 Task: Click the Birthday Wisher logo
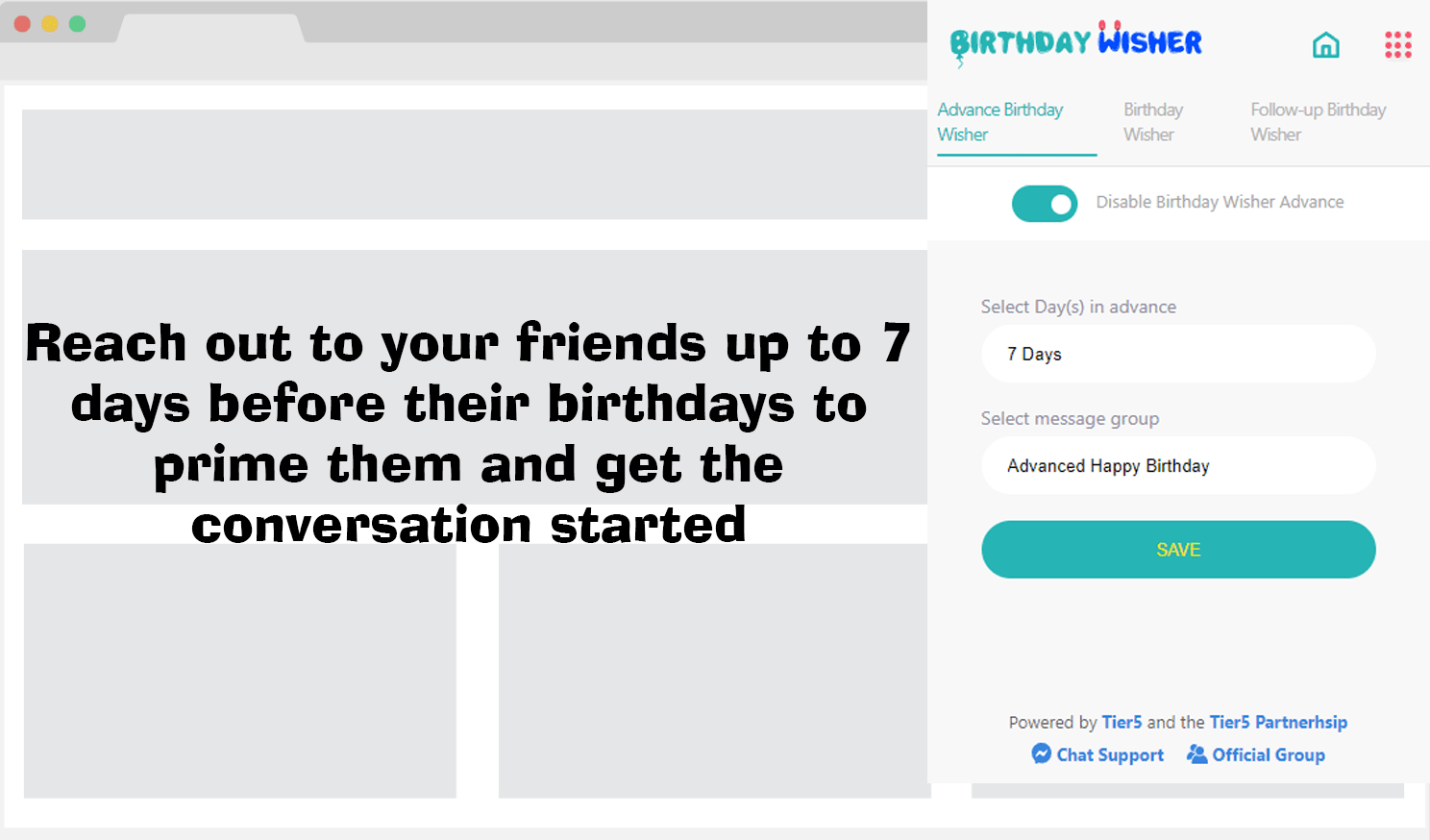(x=1075, y=43)
